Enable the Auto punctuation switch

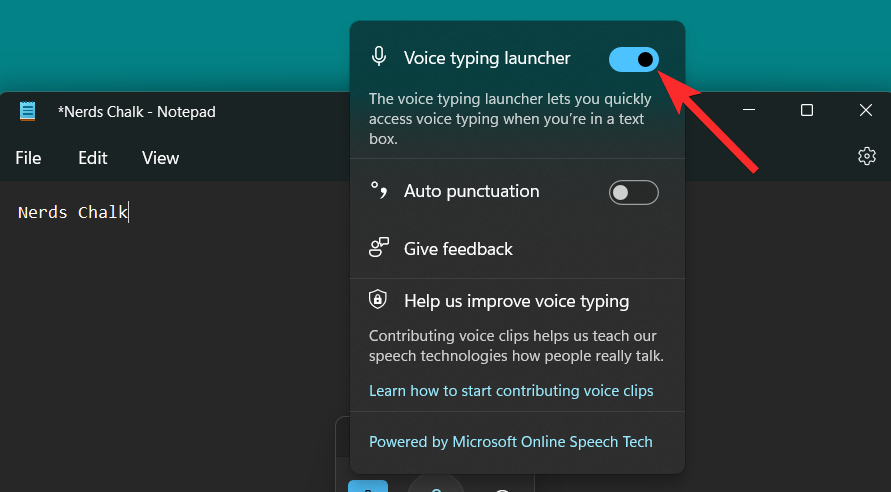[634, 193]
